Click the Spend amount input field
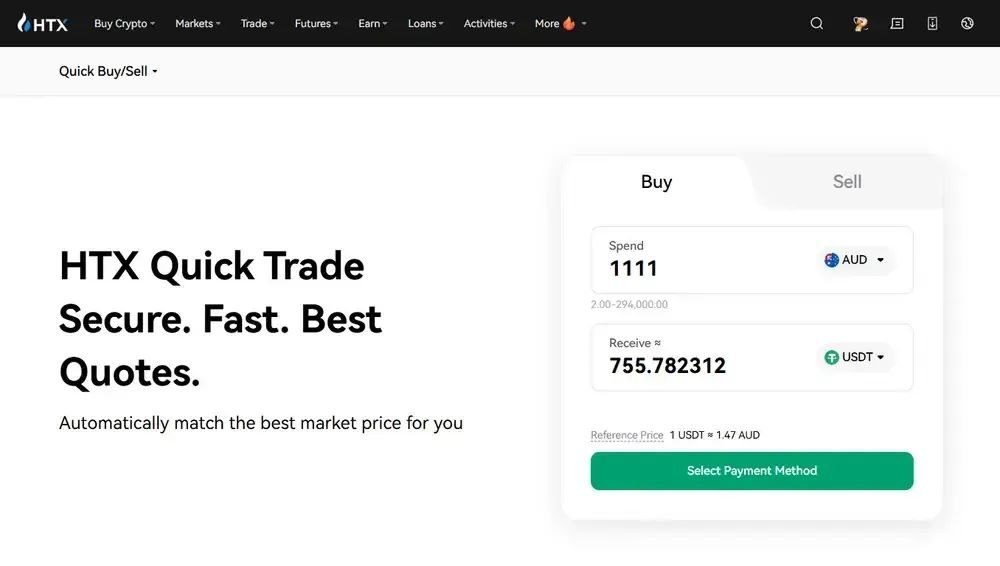 point(700,268)
